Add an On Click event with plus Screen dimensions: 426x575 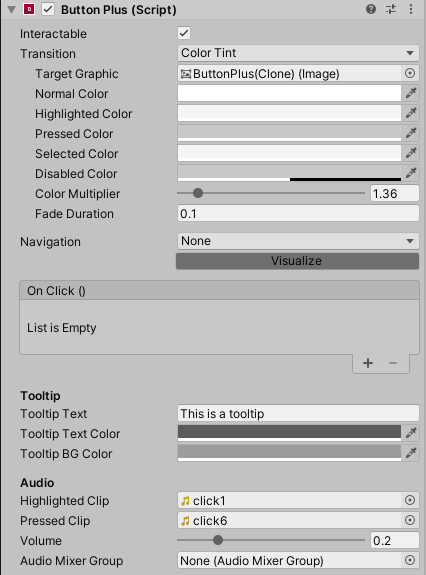[x=368, y=363]
